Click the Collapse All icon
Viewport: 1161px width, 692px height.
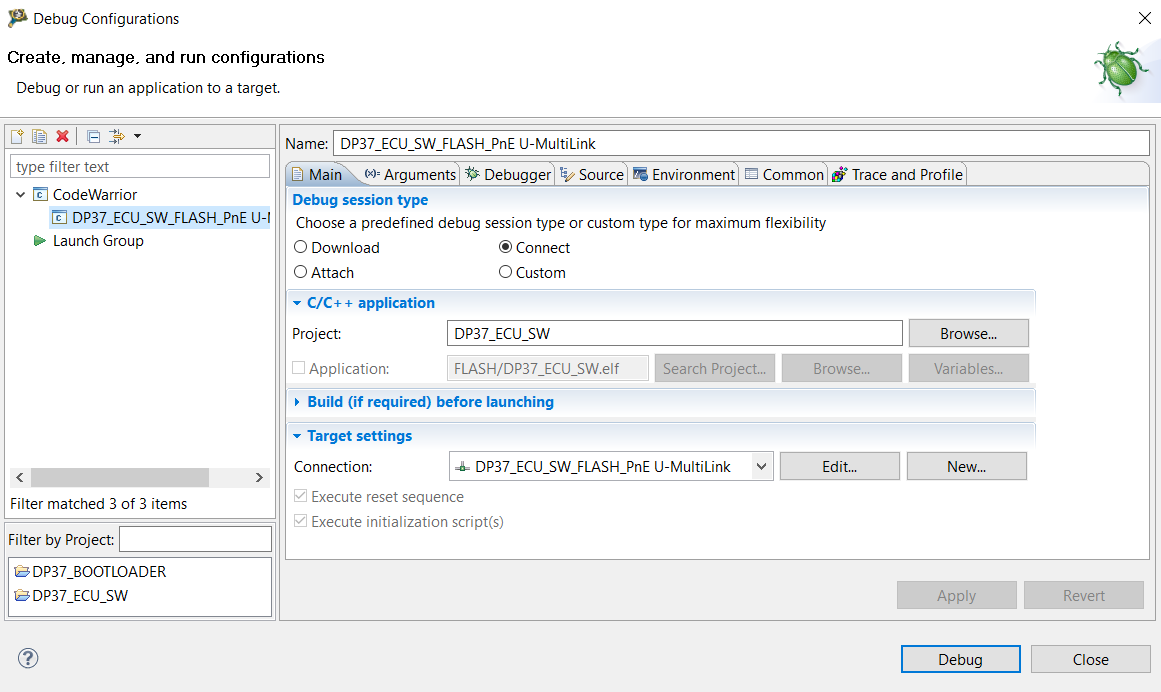93,136
